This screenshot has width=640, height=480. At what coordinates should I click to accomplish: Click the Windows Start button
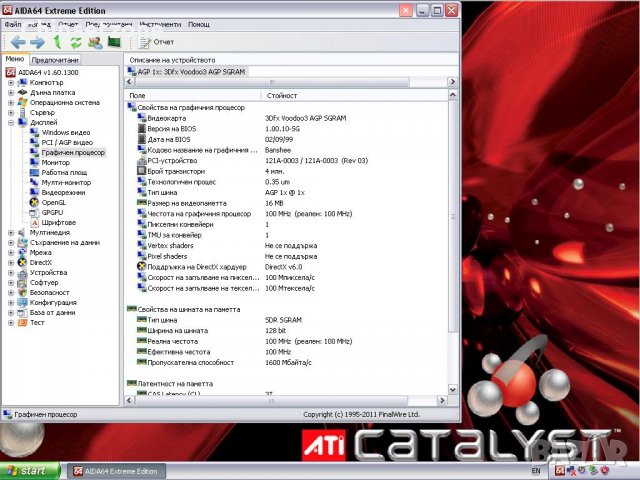point(27,470)
